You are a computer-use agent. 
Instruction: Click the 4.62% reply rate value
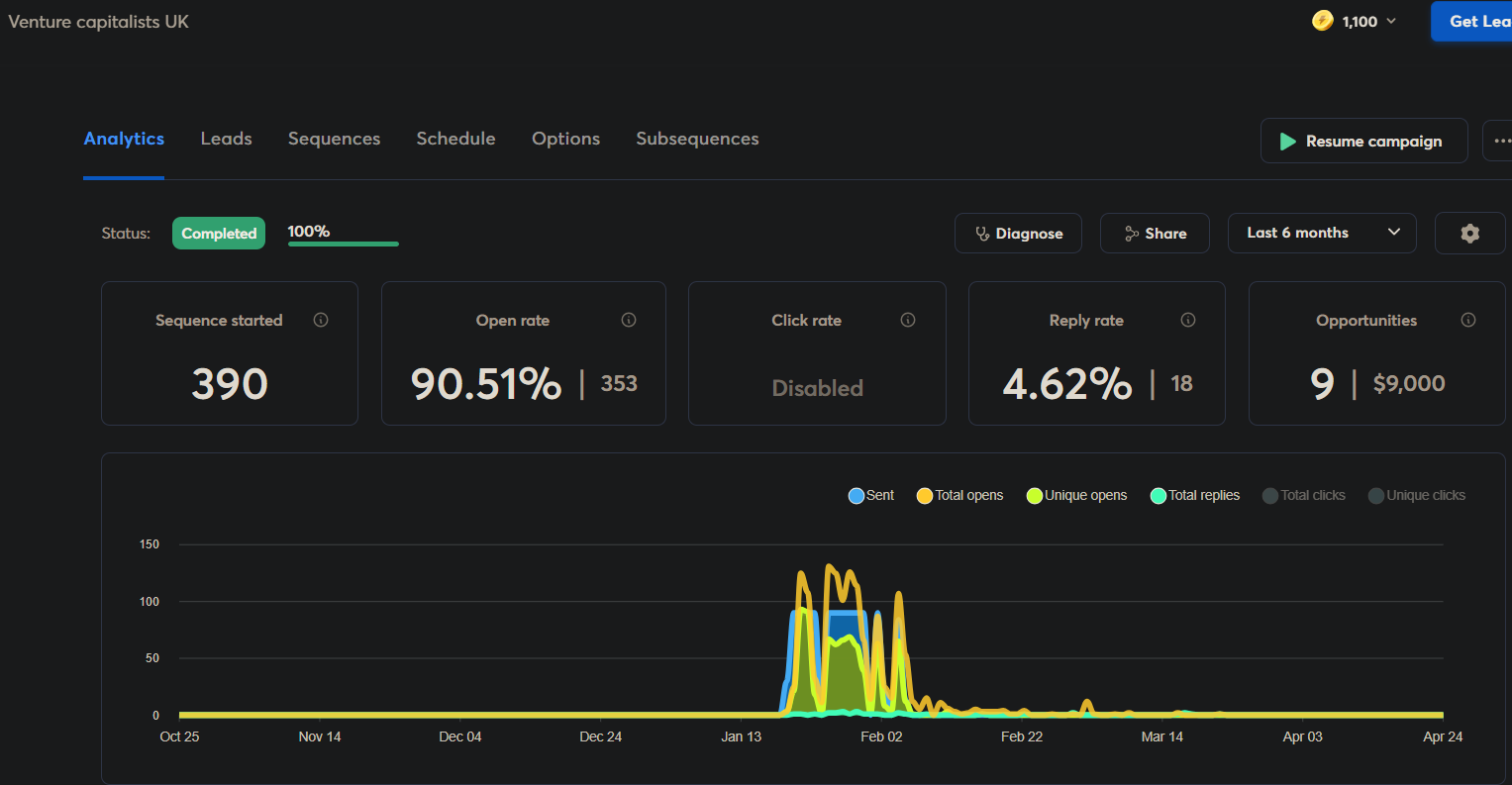click(x=1067, y=384)
